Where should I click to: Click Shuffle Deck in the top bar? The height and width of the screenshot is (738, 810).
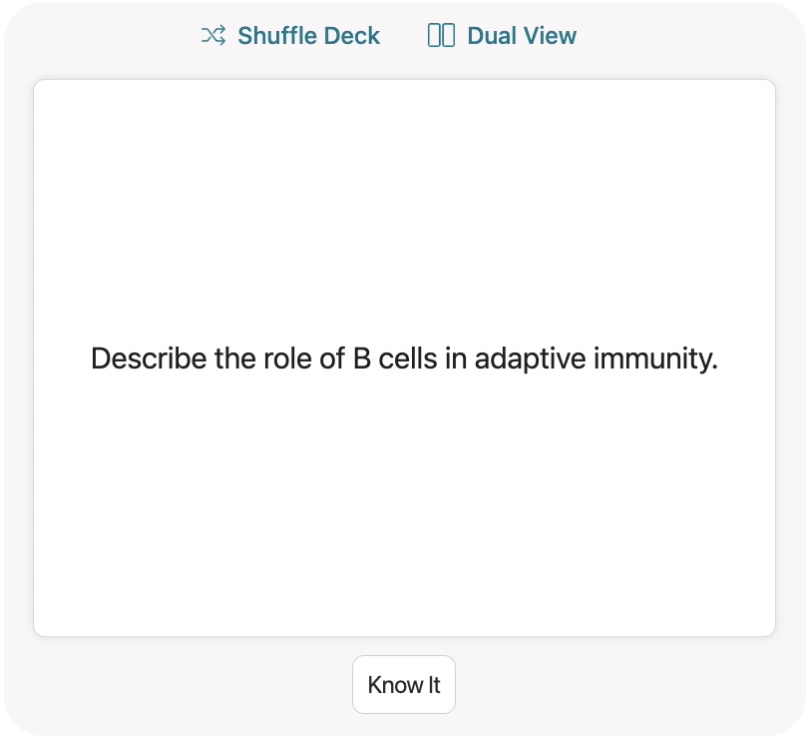290,36
